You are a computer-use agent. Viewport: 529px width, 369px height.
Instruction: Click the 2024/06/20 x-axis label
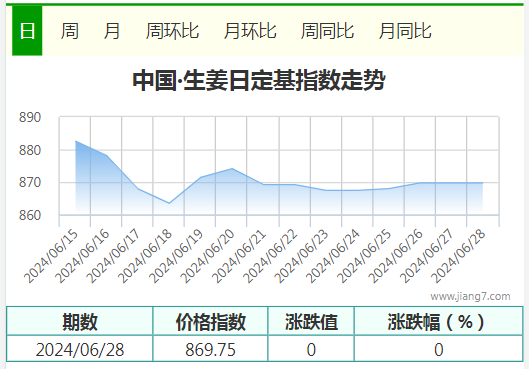207,256
